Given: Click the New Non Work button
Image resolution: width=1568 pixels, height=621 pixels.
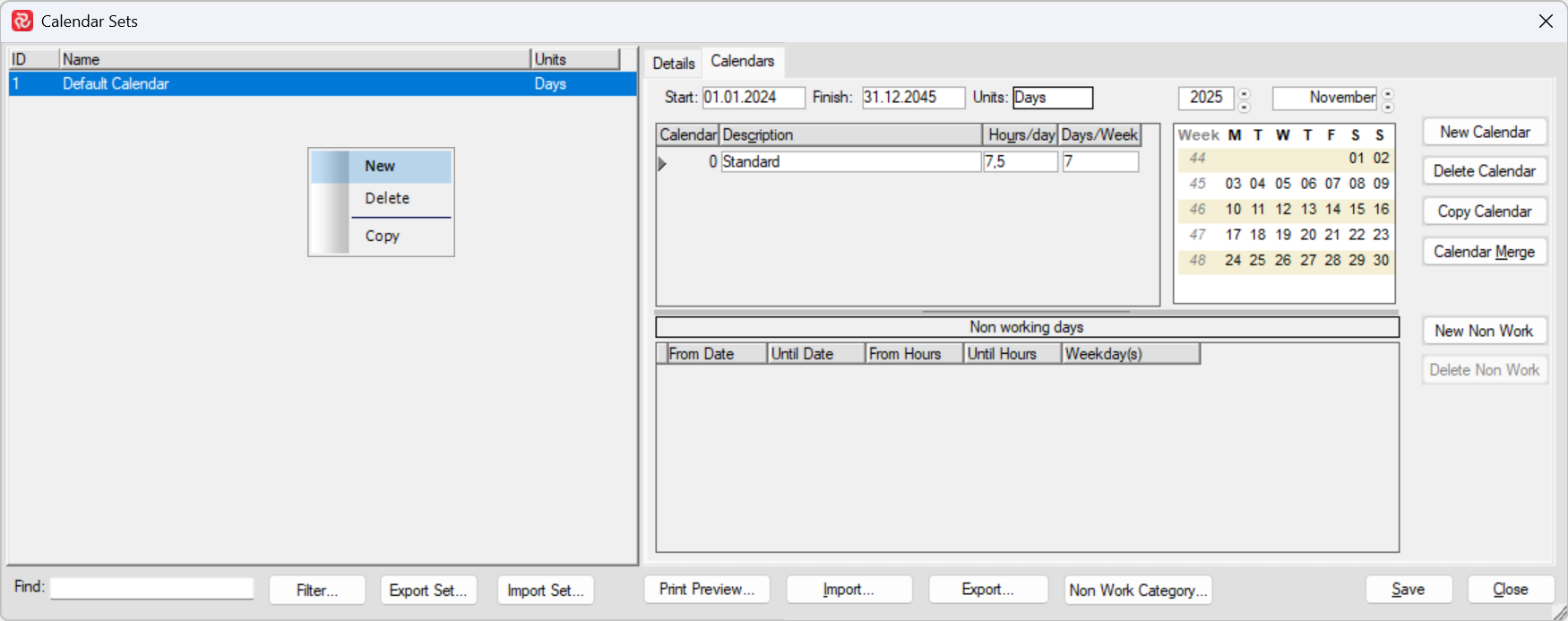Looking at the screenshot, I should coord(1485,331).
